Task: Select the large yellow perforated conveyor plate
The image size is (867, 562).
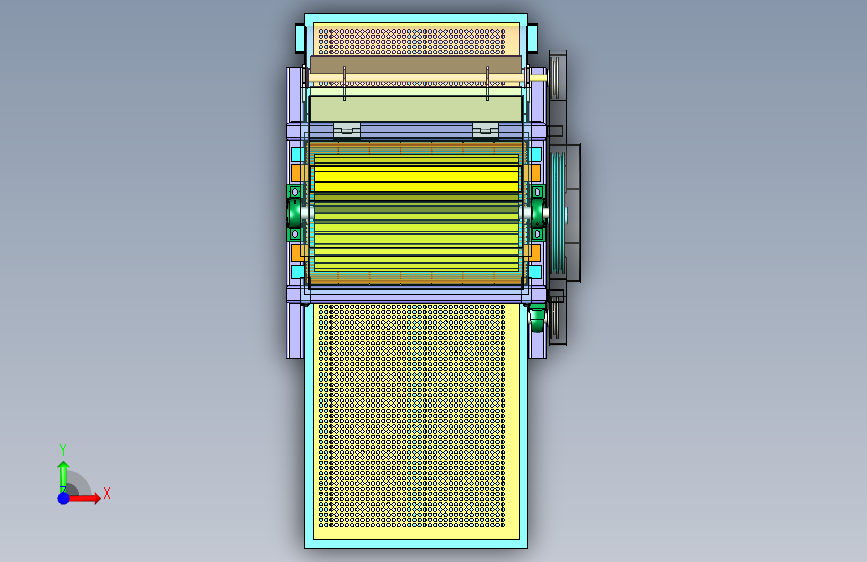Action: tap(416, 420)
